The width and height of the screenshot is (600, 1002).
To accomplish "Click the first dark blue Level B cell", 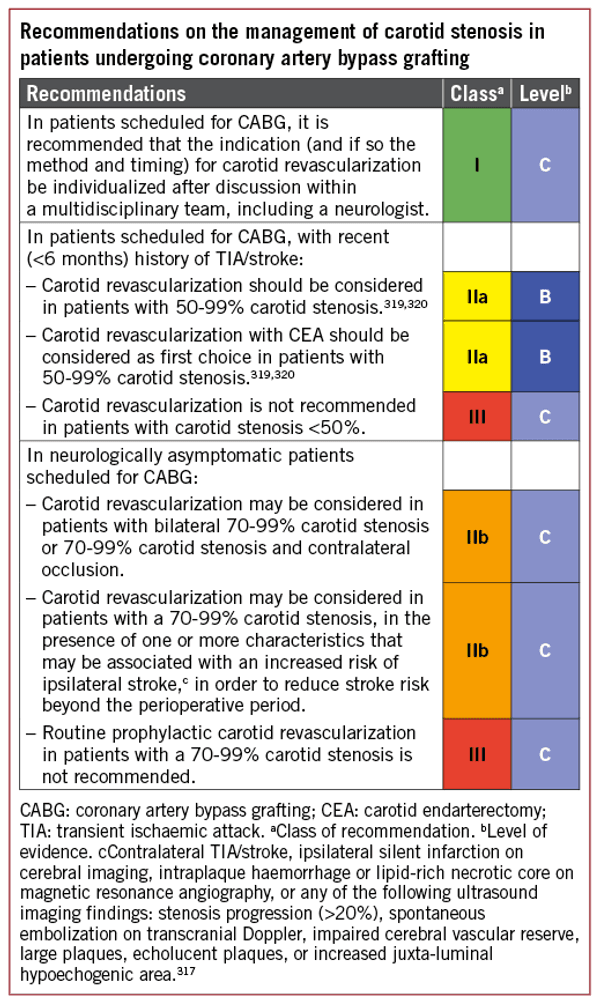I will coord(545,297).
